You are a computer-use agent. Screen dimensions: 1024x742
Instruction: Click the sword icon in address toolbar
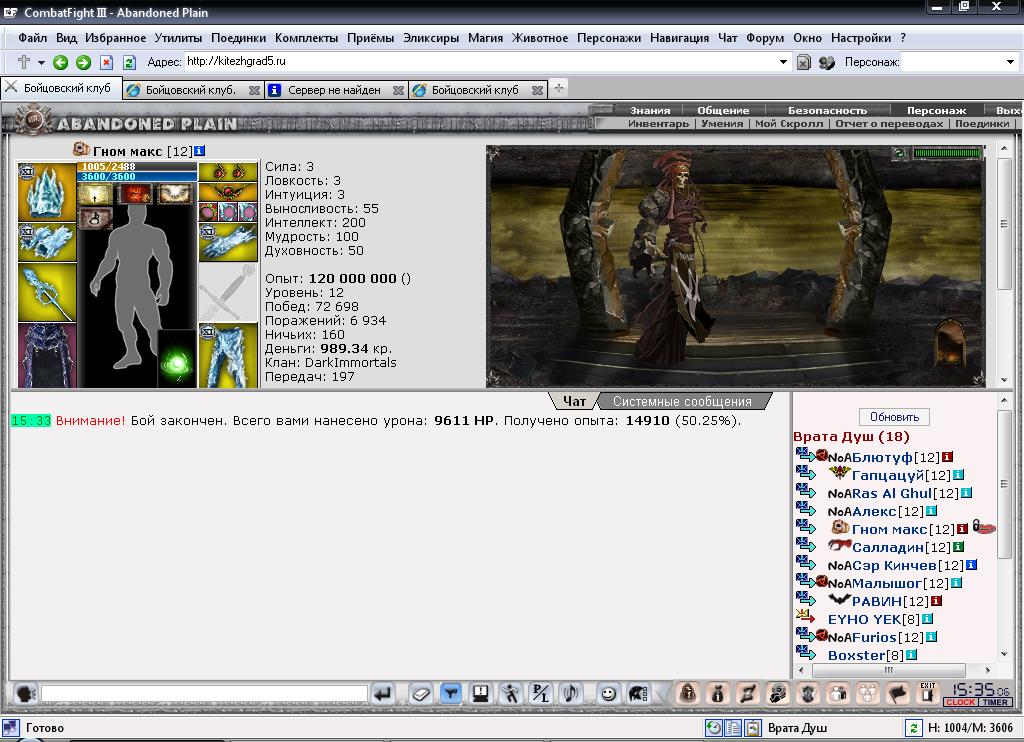coord(24,62)
